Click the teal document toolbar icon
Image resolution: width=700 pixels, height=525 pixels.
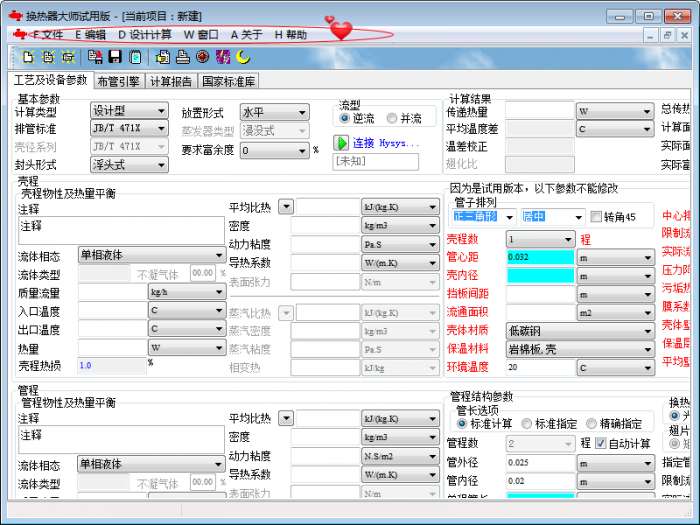tap(135, 57)
